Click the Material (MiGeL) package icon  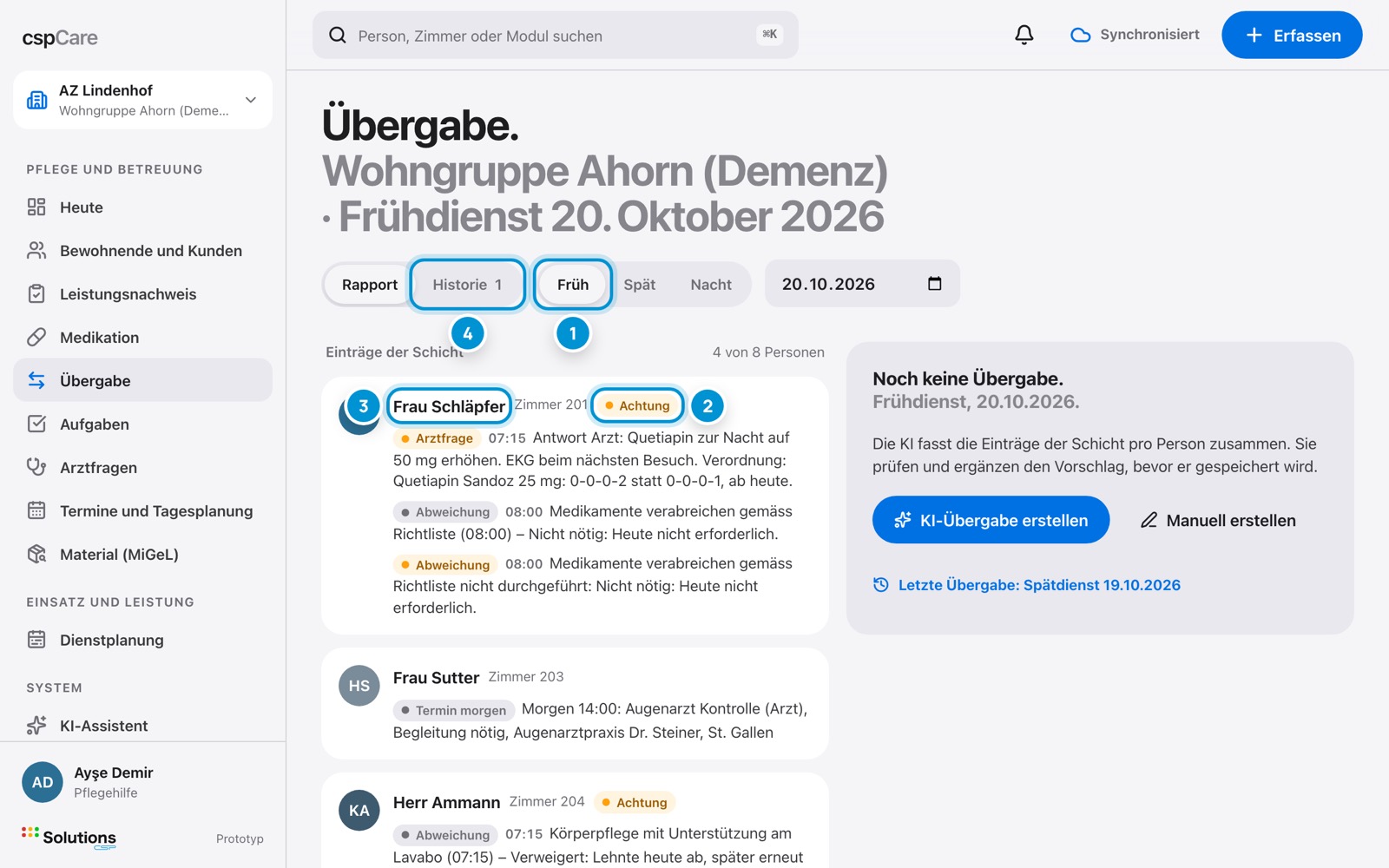(36, 554)
